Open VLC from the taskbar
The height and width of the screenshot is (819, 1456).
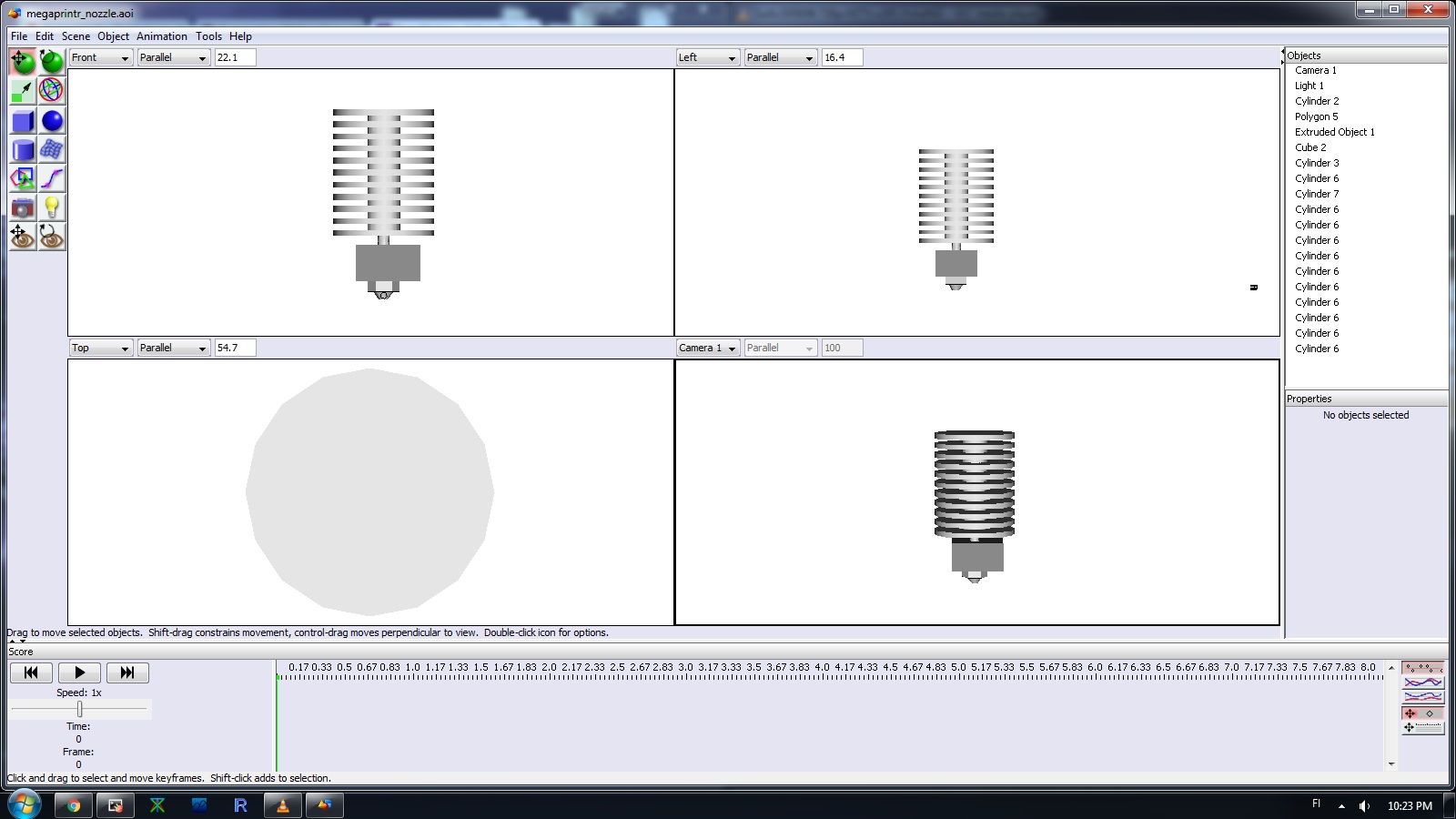pyautogui.click(x=282, y=805)
